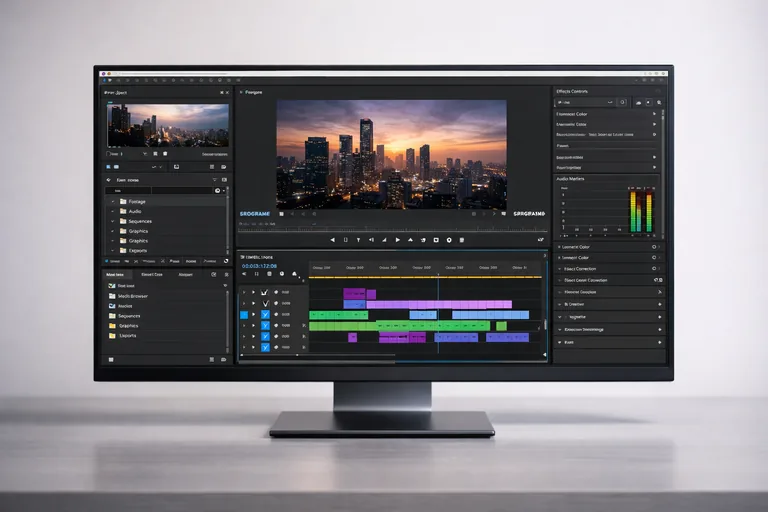Click the refresh icon ending the project panel's bottom row
The width and height of the screenshot is (768, 512).
pyautogui.click(x=226, y=261)
